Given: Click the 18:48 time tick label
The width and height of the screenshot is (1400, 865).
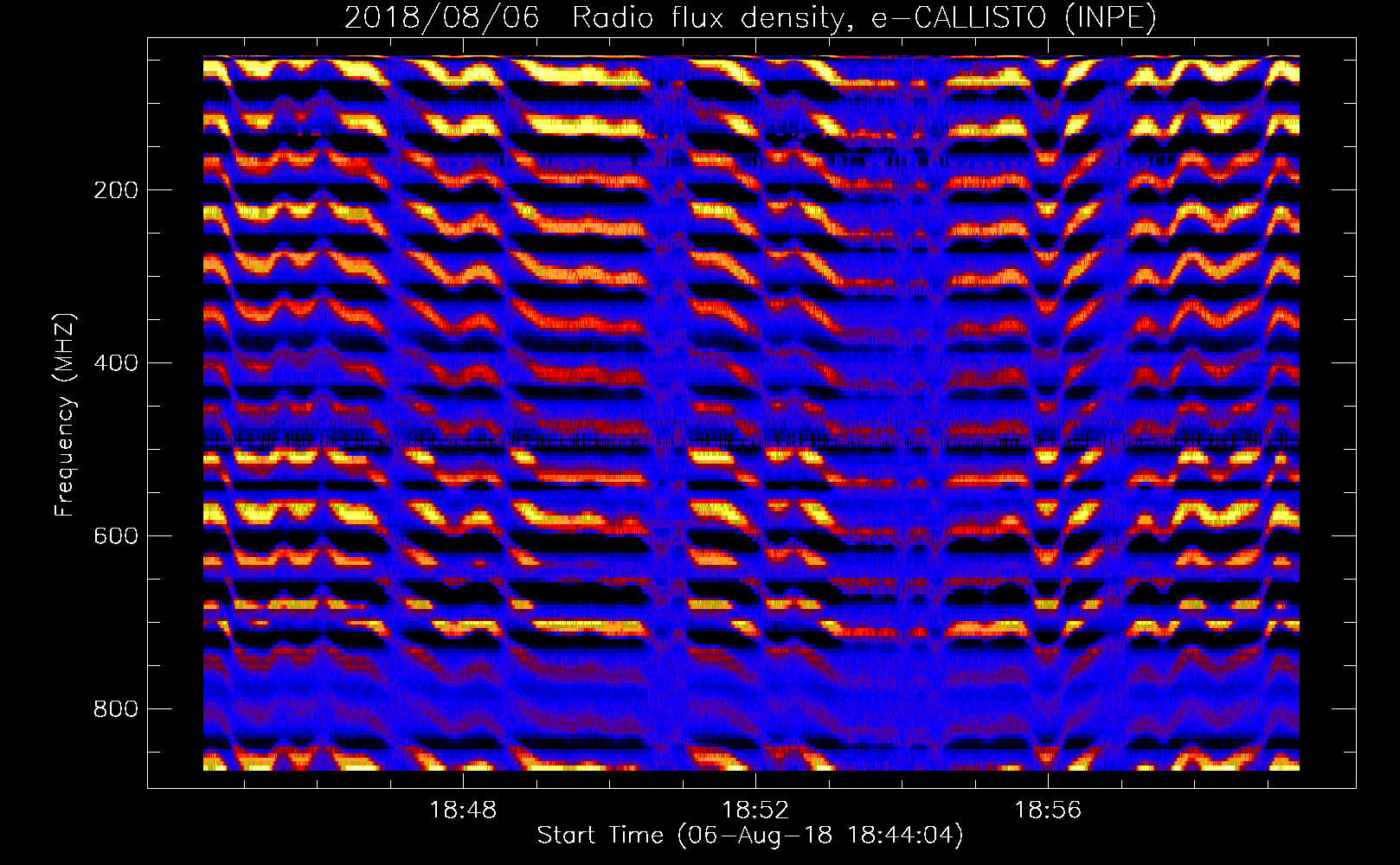Looking at the screenshot, I should click(464, 811).
